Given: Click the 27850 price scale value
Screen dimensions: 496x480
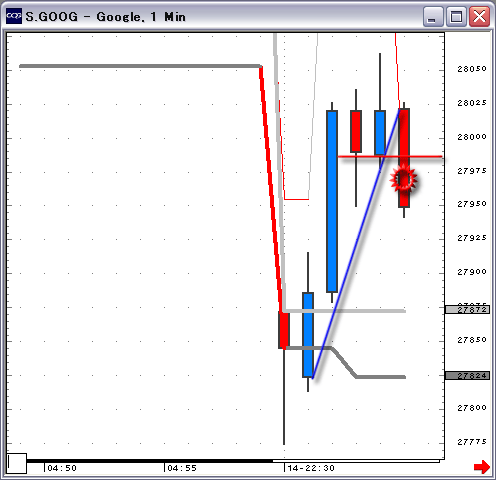Looking at the screenshot, I should [x=472, y=340].
